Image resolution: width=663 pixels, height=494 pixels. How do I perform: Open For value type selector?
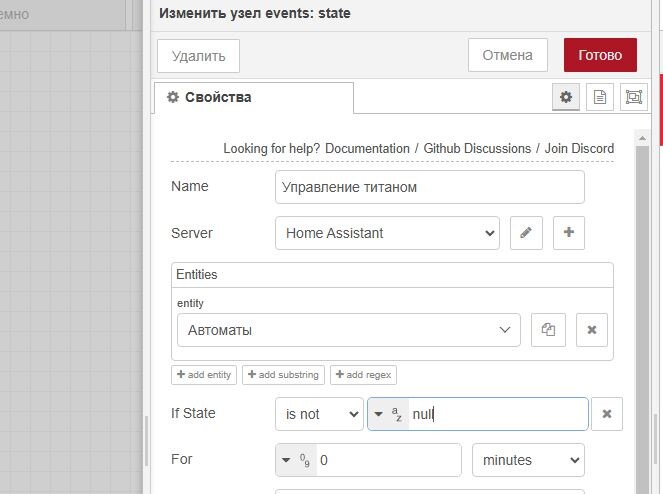[x=296, y=460]
